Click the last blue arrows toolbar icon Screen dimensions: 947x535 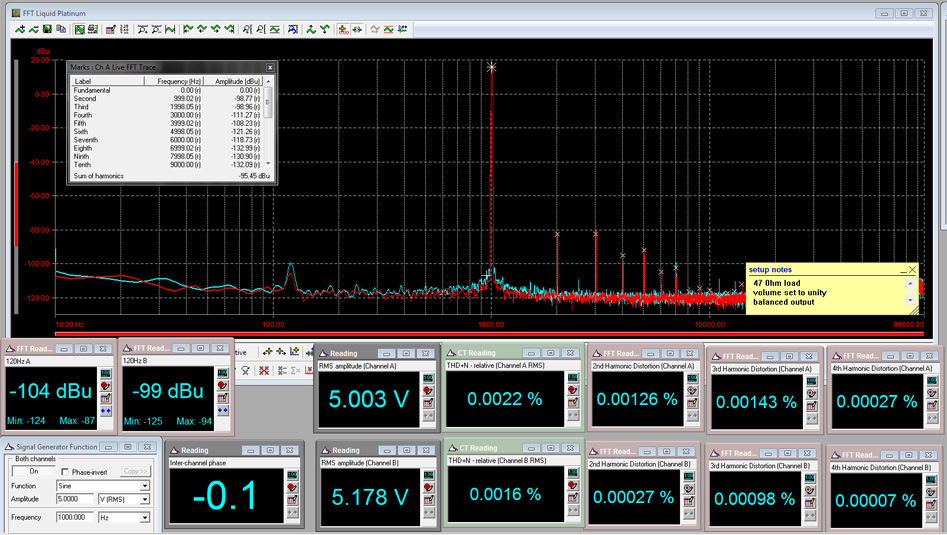(402, 29)
